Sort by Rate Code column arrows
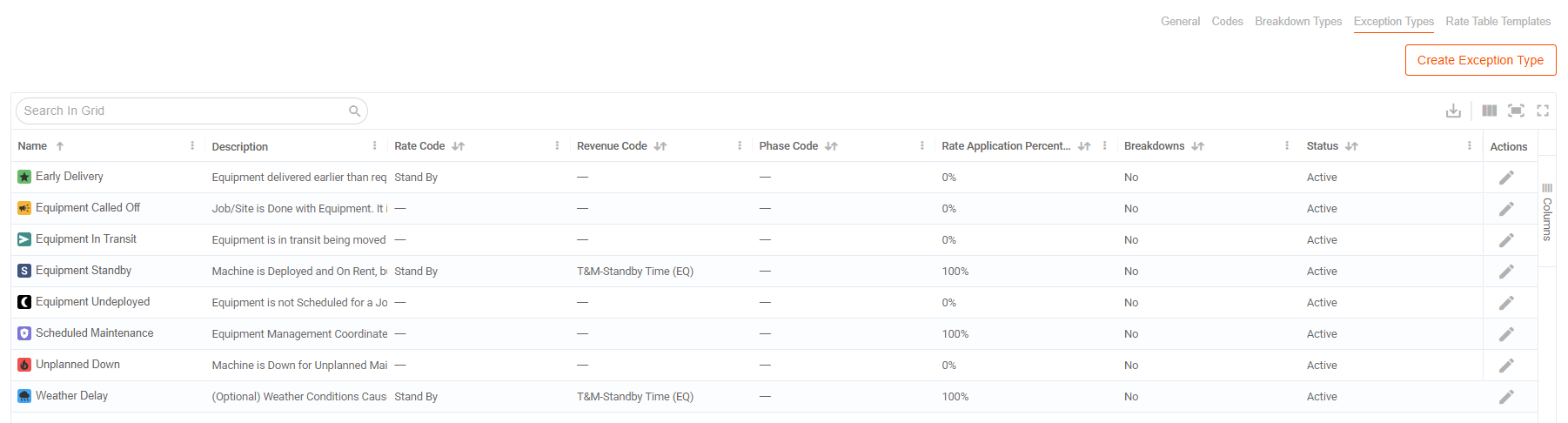The image size is (1568, 423). [459, 146]
